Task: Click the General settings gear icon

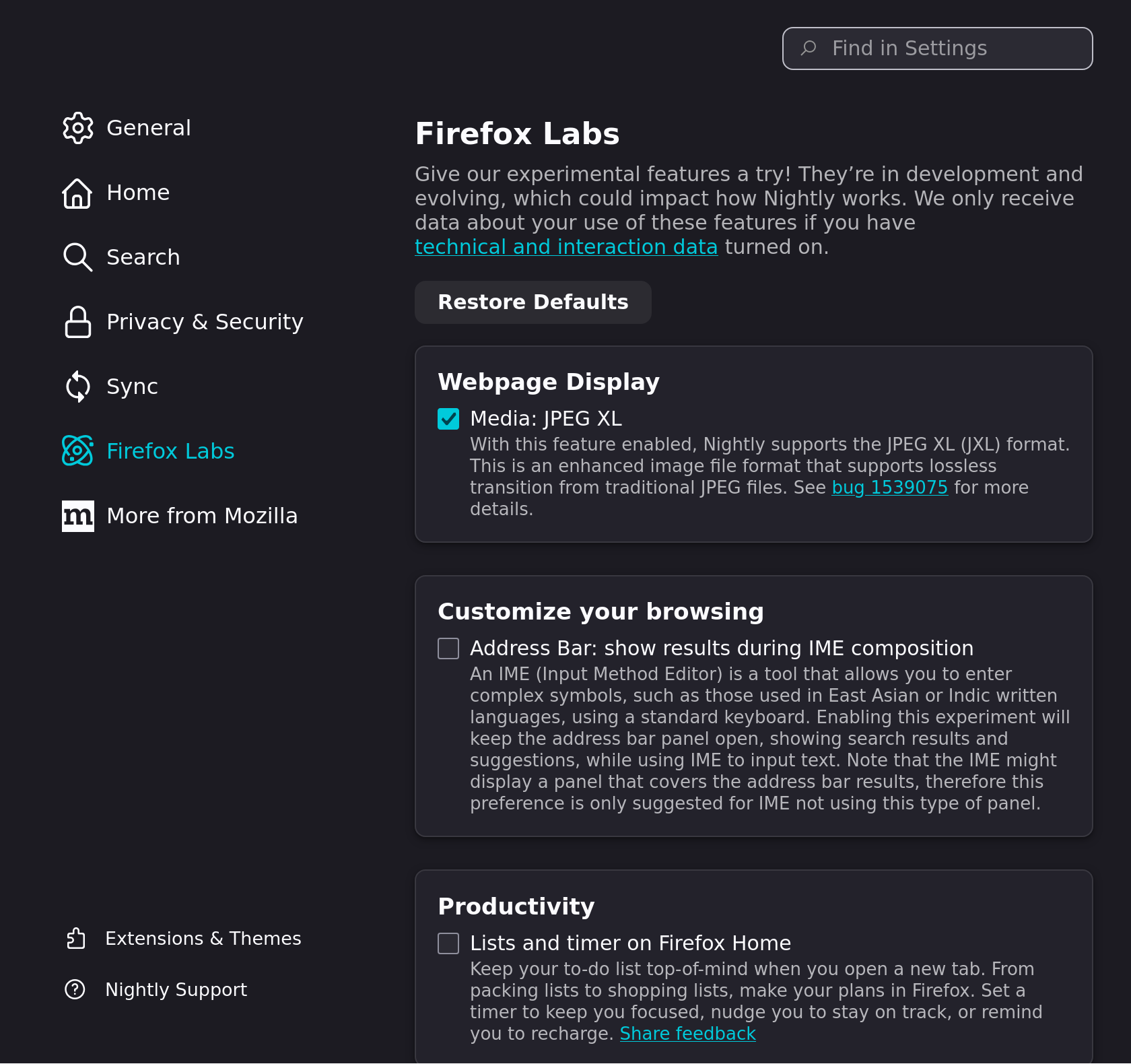Action: tap(77, 128)
